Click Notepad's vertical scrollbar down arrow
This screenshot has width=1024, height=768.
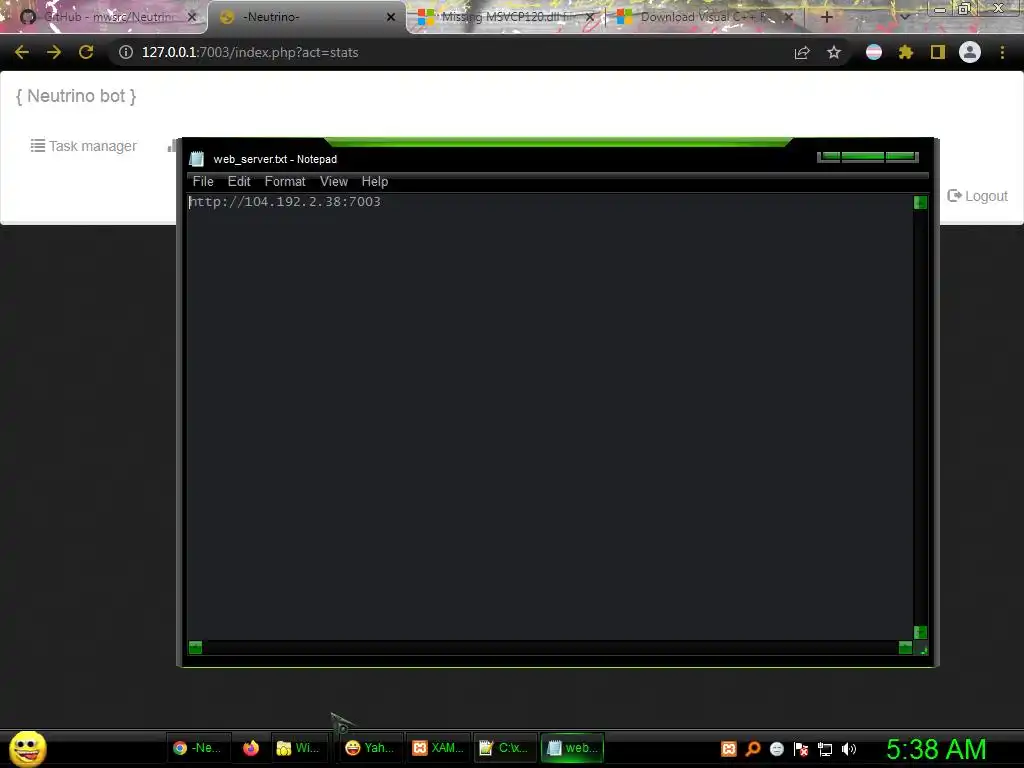pos(920,632)
